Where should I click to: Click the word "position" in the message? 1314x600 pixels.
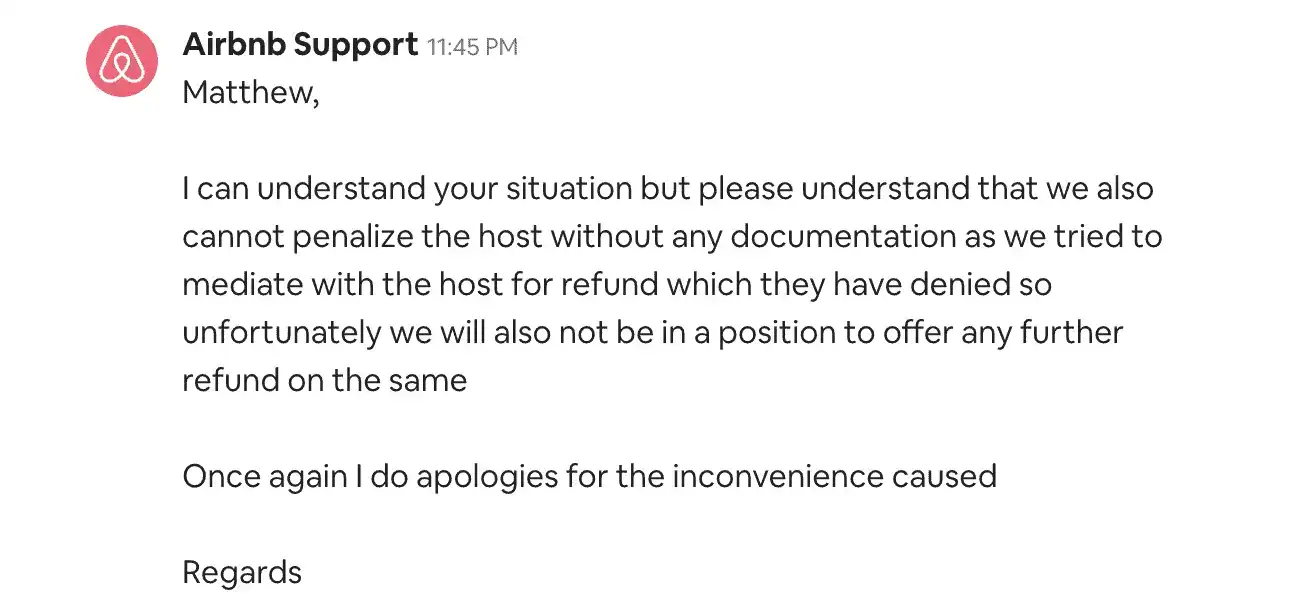coord(763,333)
